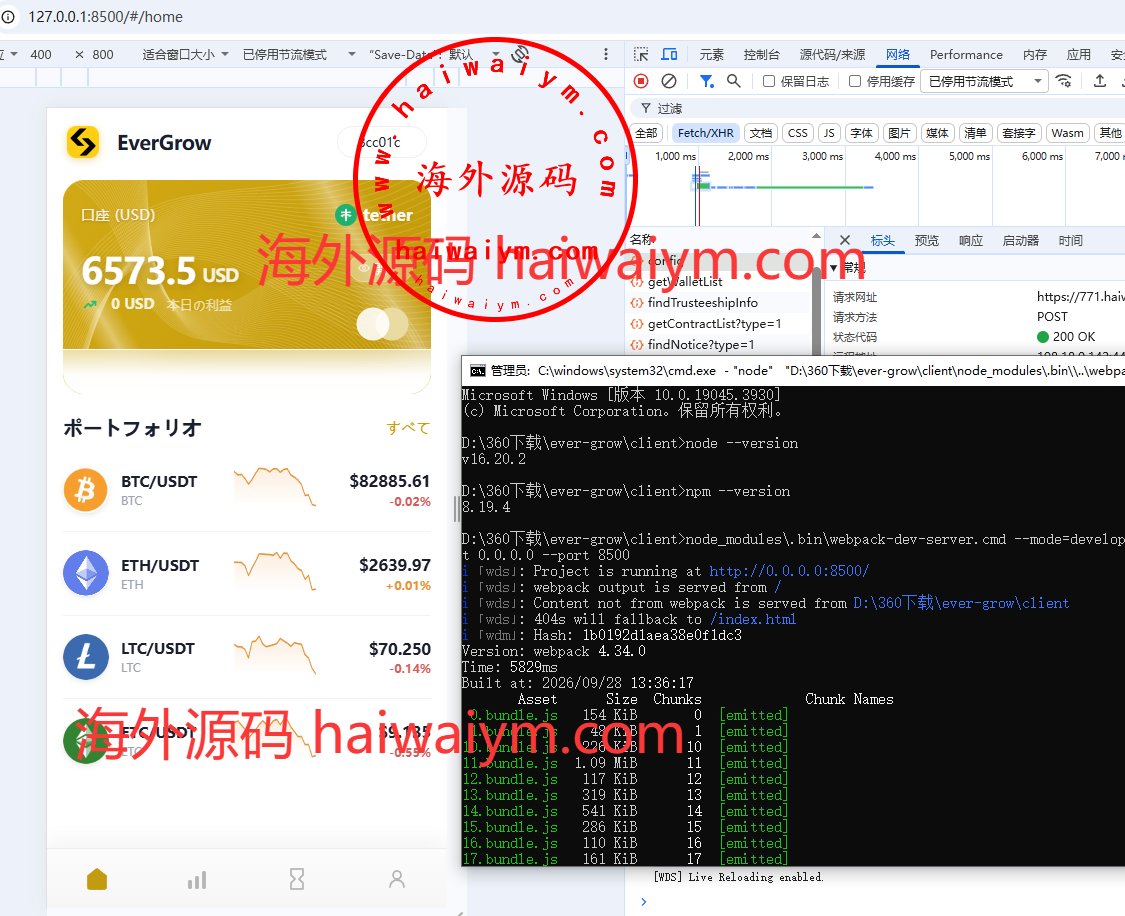This screenshot has width=1125, height=916.
Task: Click the EverGrow logo icon
Action: 83,142
